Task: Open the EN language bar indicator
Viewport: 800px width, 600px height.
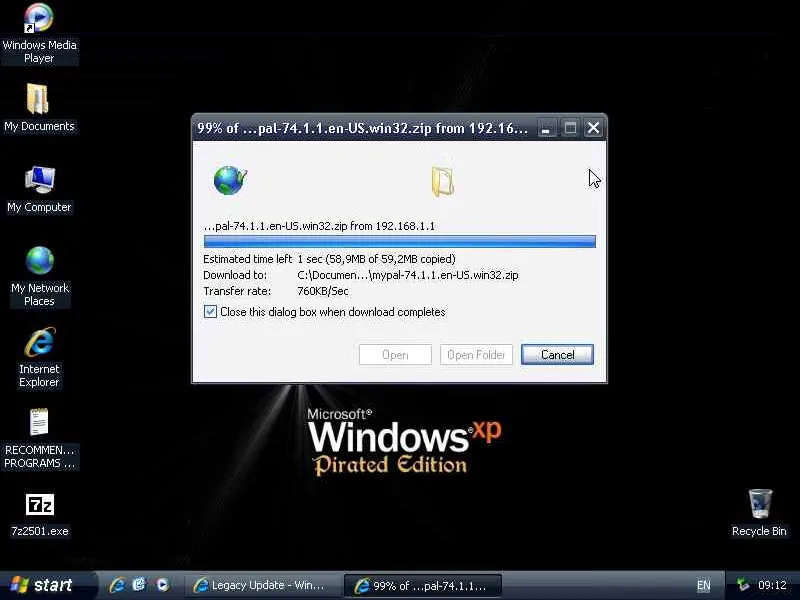Action: (704, 585)
